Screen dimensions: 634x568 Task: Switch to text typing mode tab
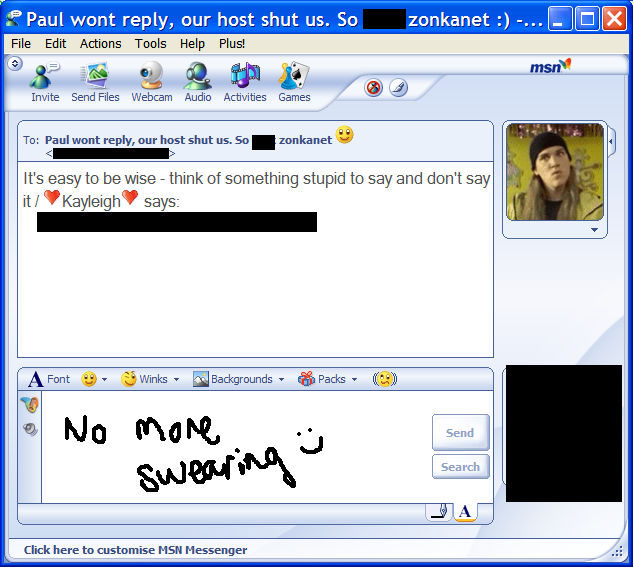pos(465,512)
